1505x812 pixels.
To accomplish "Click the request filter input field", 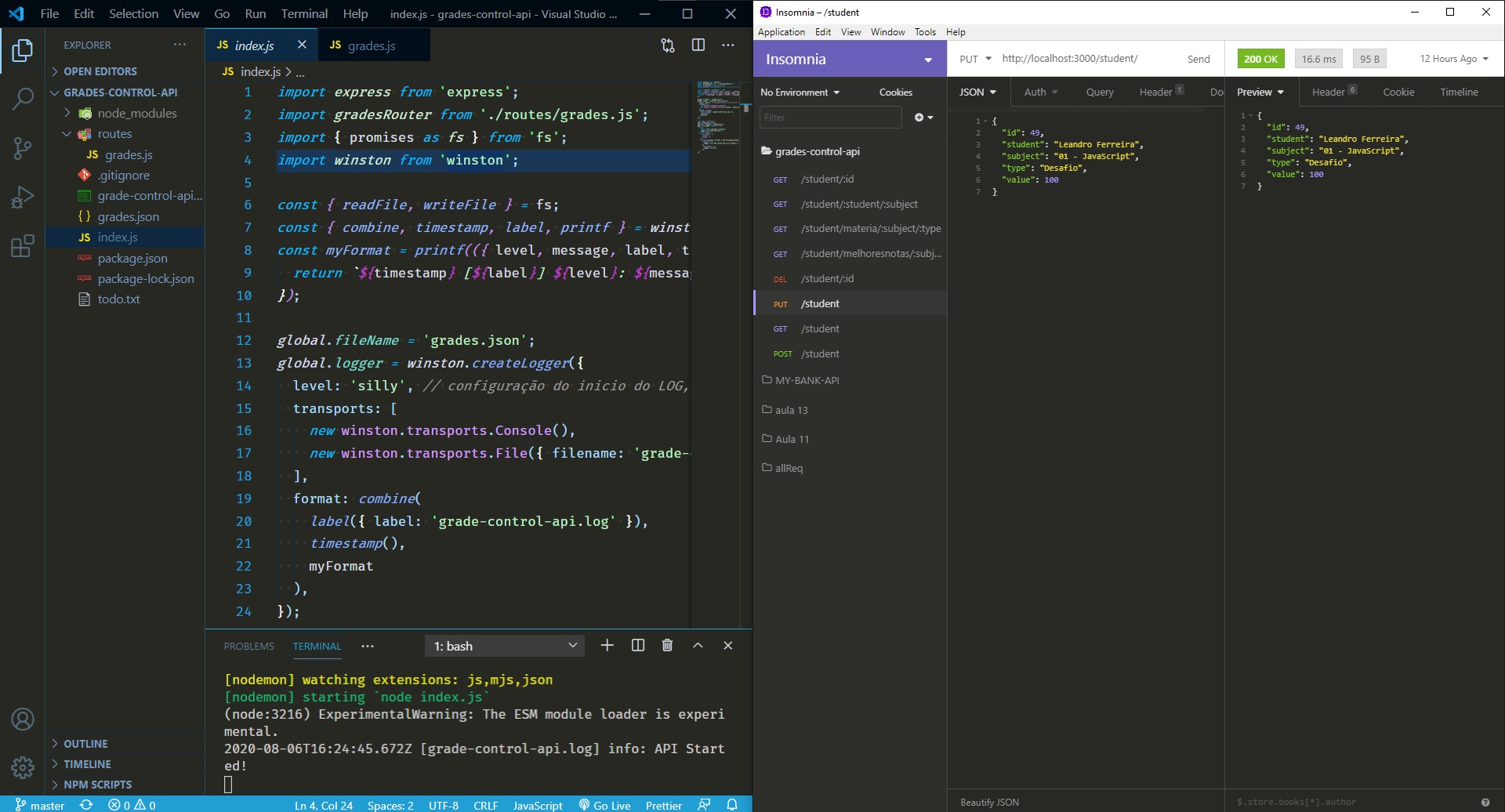I will click(x=829, y=117).
